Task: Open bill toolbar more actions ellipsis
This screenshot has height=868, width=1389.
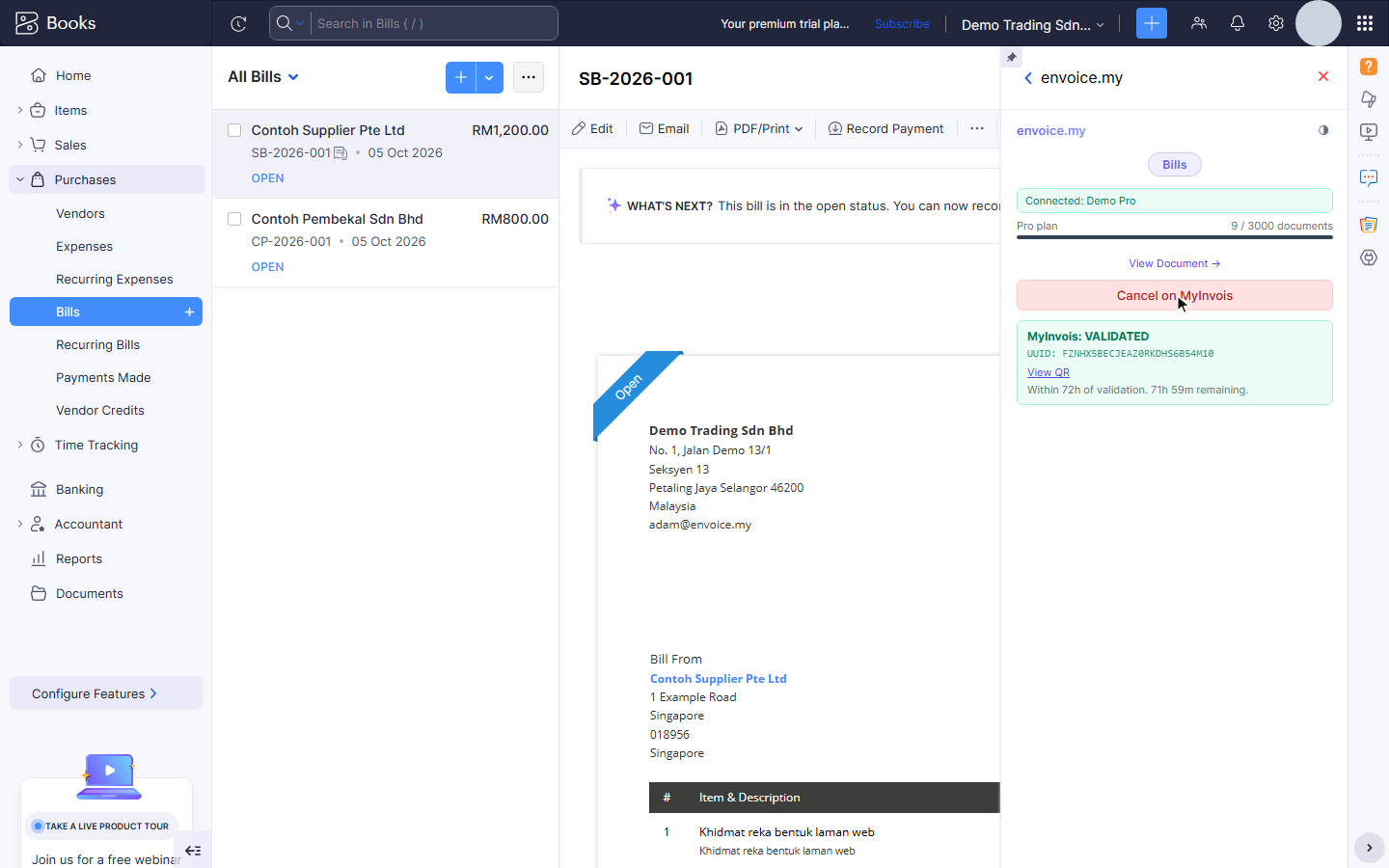Action: pos(977,128)
